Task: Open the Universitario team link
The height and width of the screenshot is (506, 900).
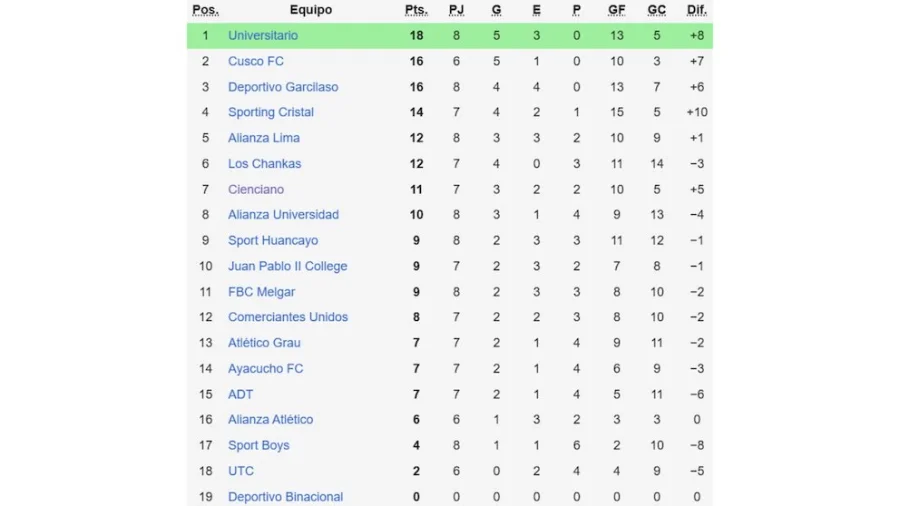Action: (x=263, y=36)
